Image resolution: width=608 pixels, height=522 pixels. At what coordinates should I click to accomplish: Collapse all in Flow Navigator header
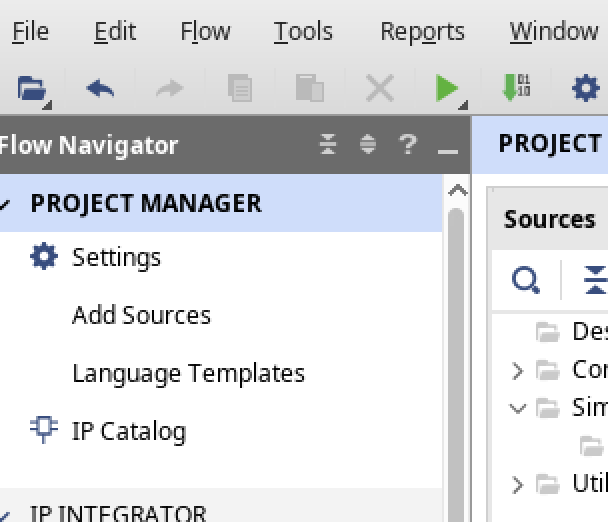click(x=329, y=145)
